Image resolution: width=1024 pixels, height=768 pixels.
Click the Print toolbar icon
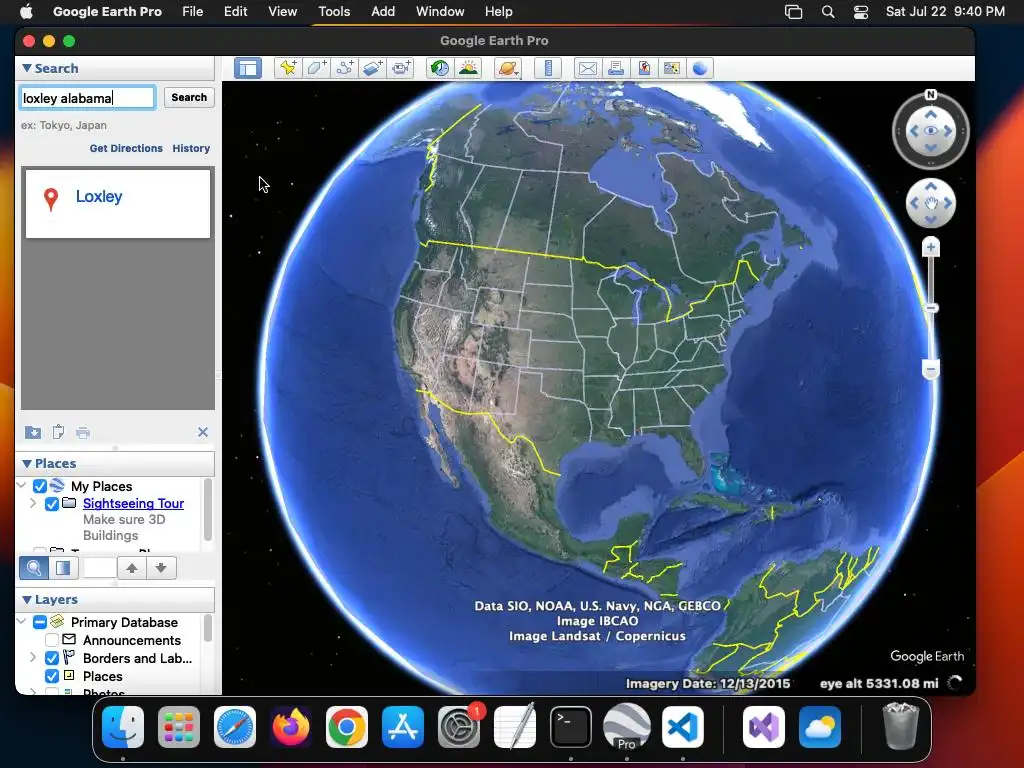[x=616, y=68]
